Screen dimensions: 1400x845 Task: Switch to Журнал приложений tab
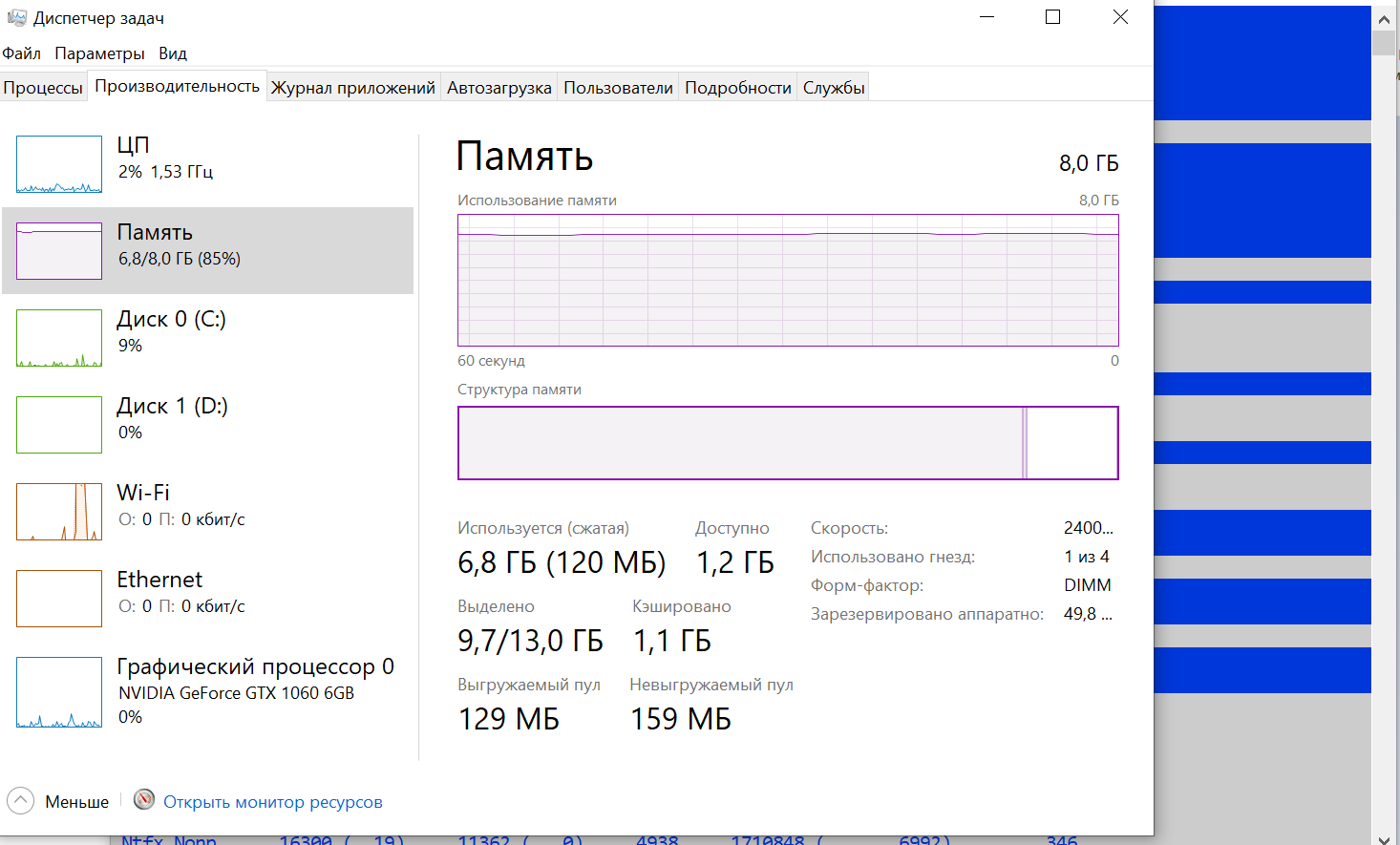click(x=353, y=88)
